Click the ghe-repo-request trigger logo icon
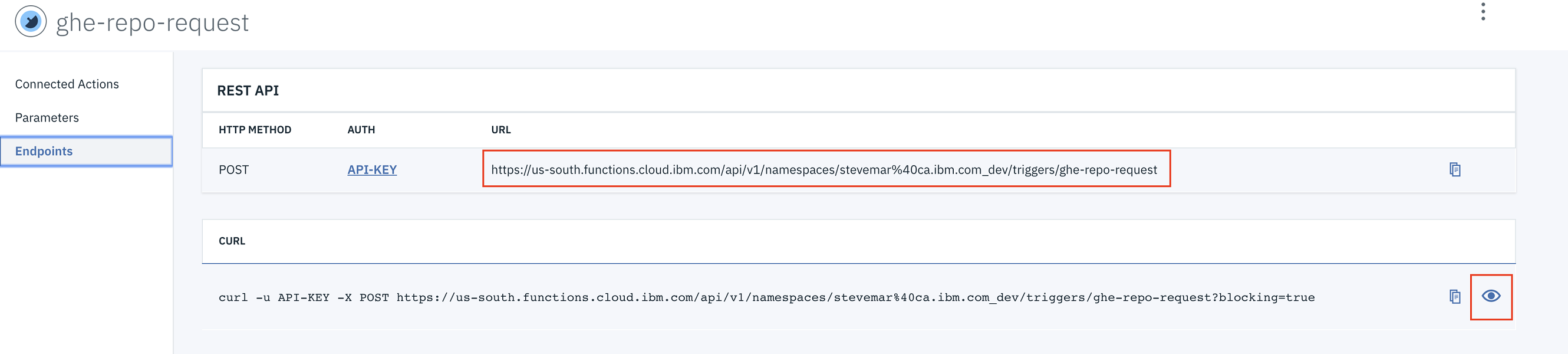Screen dimensions: 1568x354 [31, 22]
